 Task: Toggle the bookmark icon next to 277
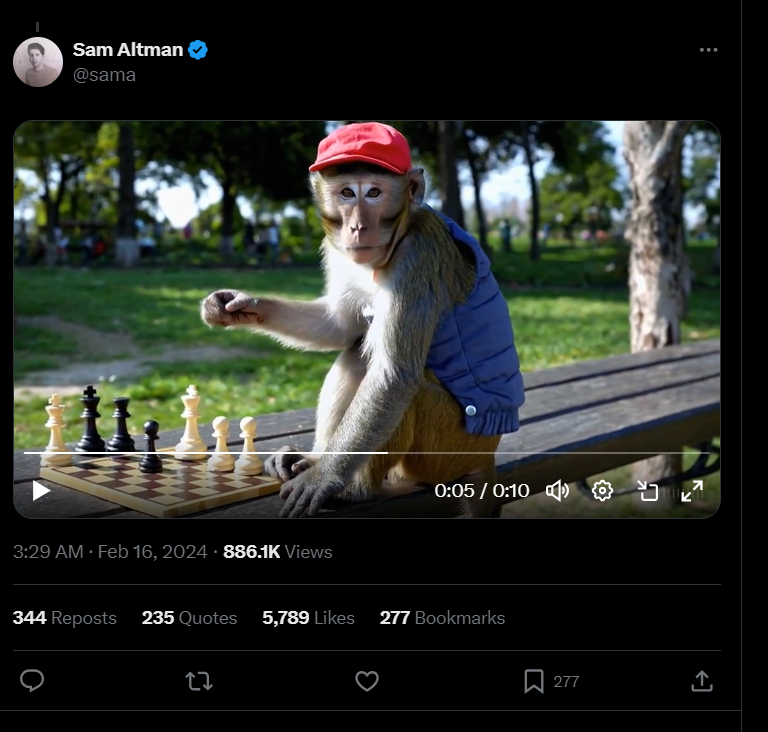pos(534,681)
